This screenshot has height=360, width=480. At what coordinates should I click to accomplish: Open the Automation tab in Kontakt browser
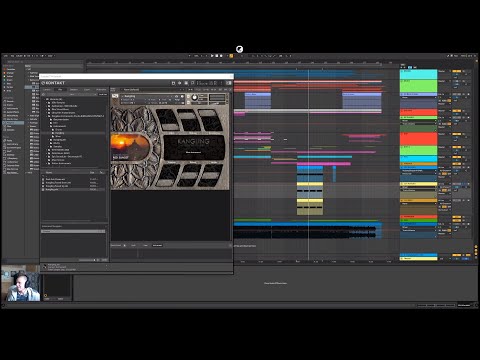tap(101, 90)
